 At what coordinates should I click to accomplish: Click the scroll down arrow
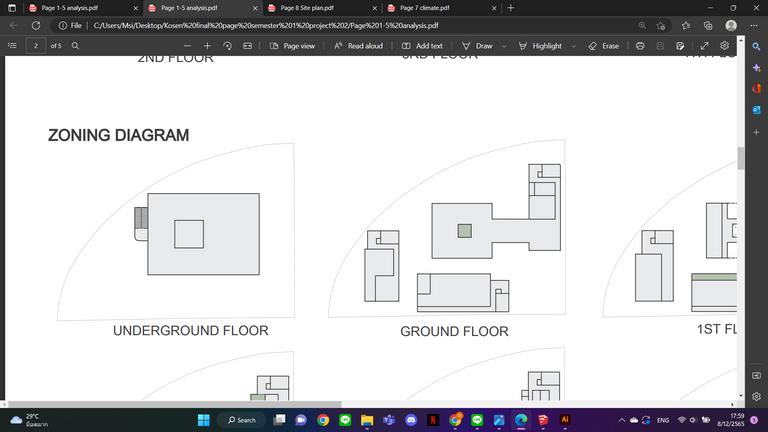point(741,396)
